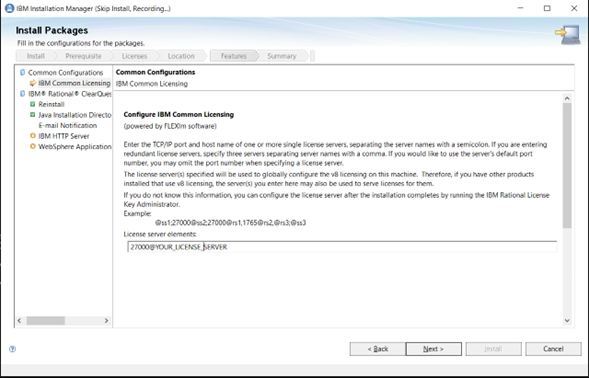Click orange circle icon beside IBM HTTP Server
The width and height of the screenshot is (589, 378).
(33, 136)
